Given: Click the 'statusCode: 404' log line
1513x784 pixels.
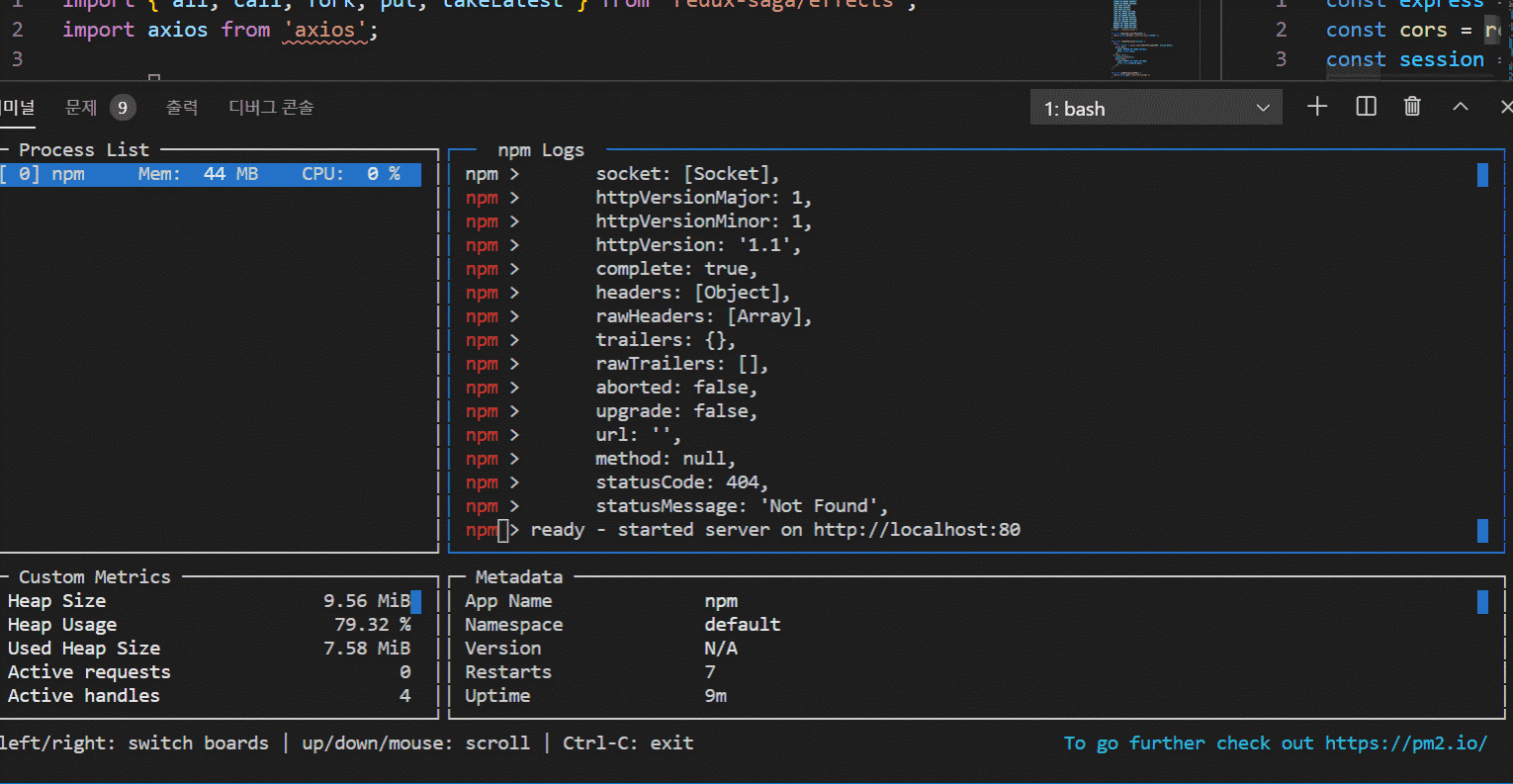Looking at the screenshot, I should (x=681, y=482).
